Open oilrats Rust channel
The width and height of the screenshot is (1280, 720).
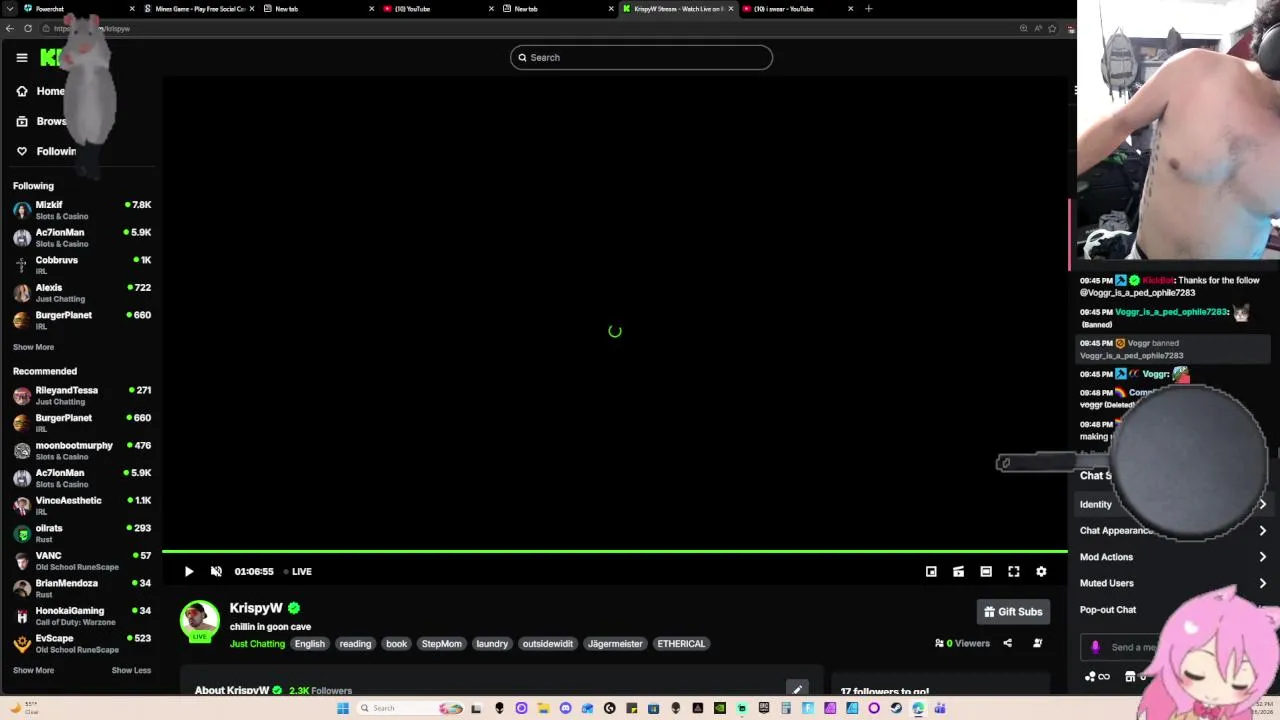(x=82, y=533)
